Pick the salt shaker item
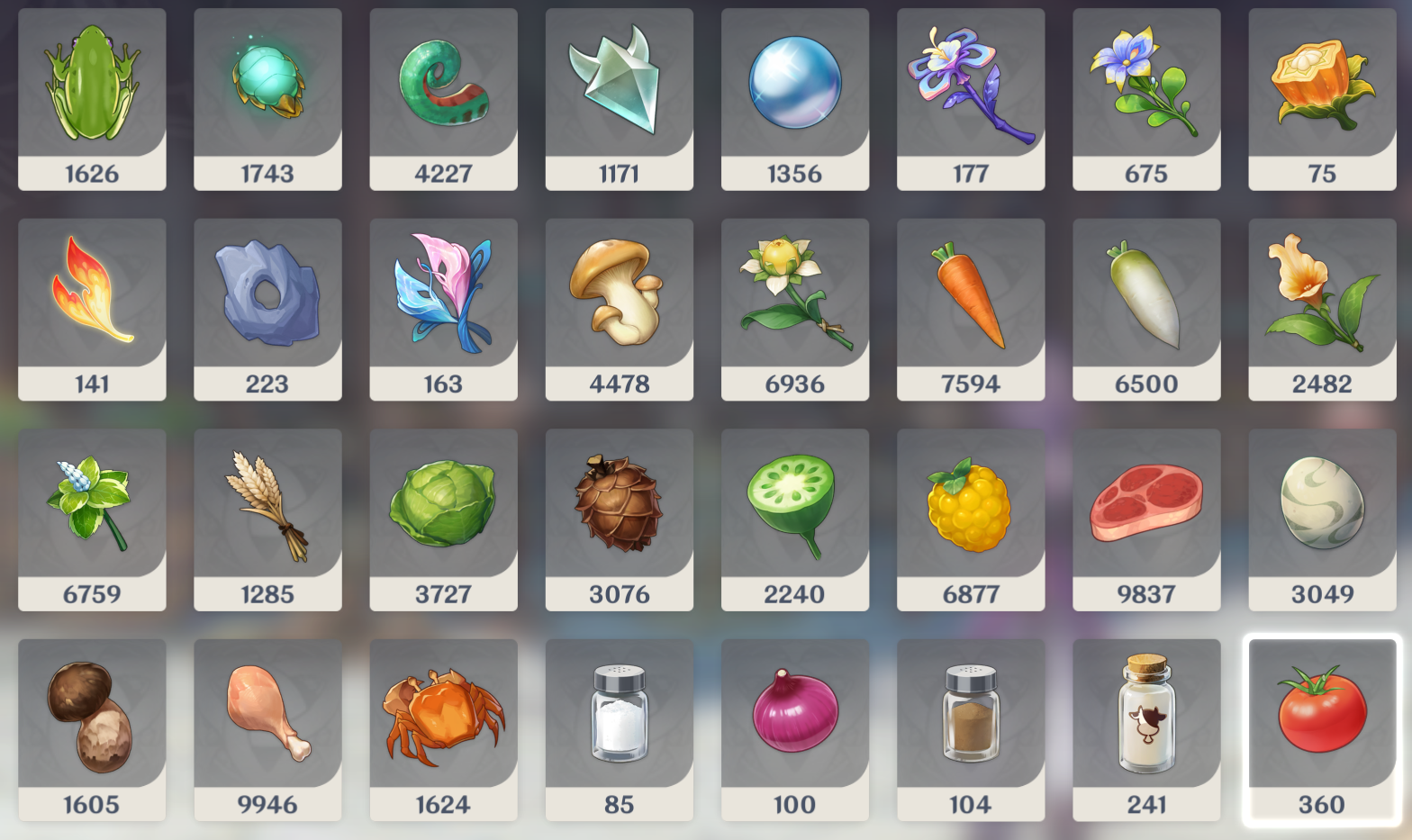Screen dimensions: 1412x840 (x=619, y=729)
